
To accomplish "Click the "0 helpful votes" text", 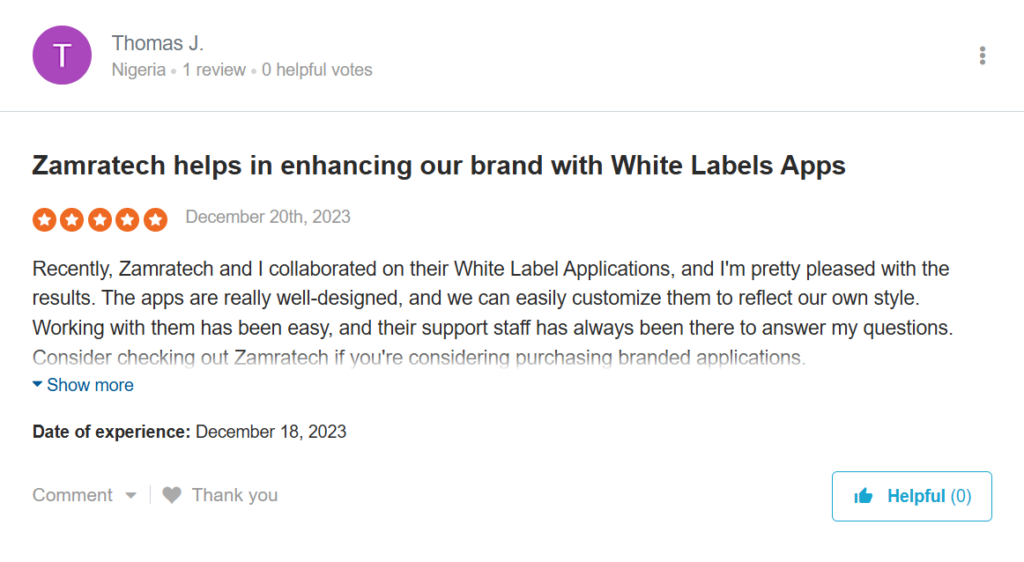I will pos(317,70).
